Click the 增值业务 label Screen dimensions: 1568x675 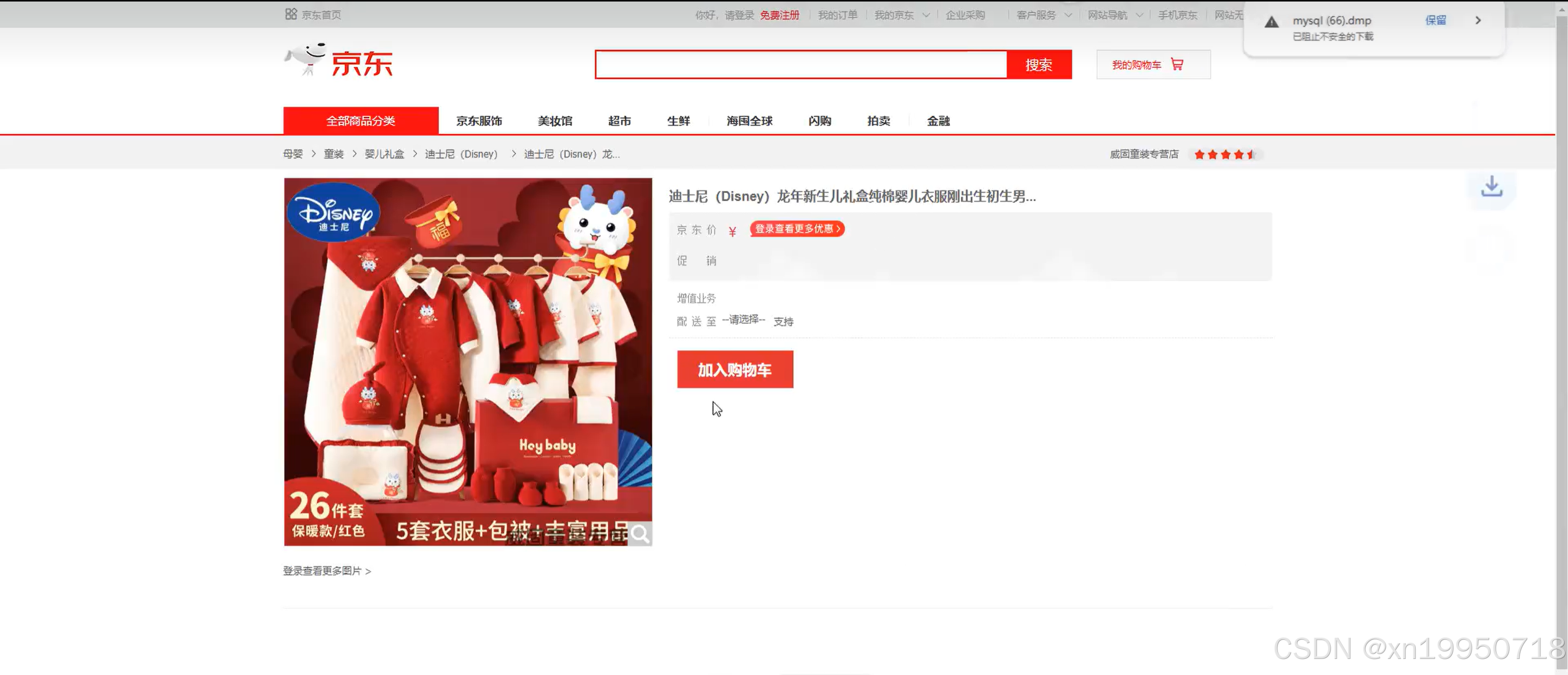click(696, 298)
